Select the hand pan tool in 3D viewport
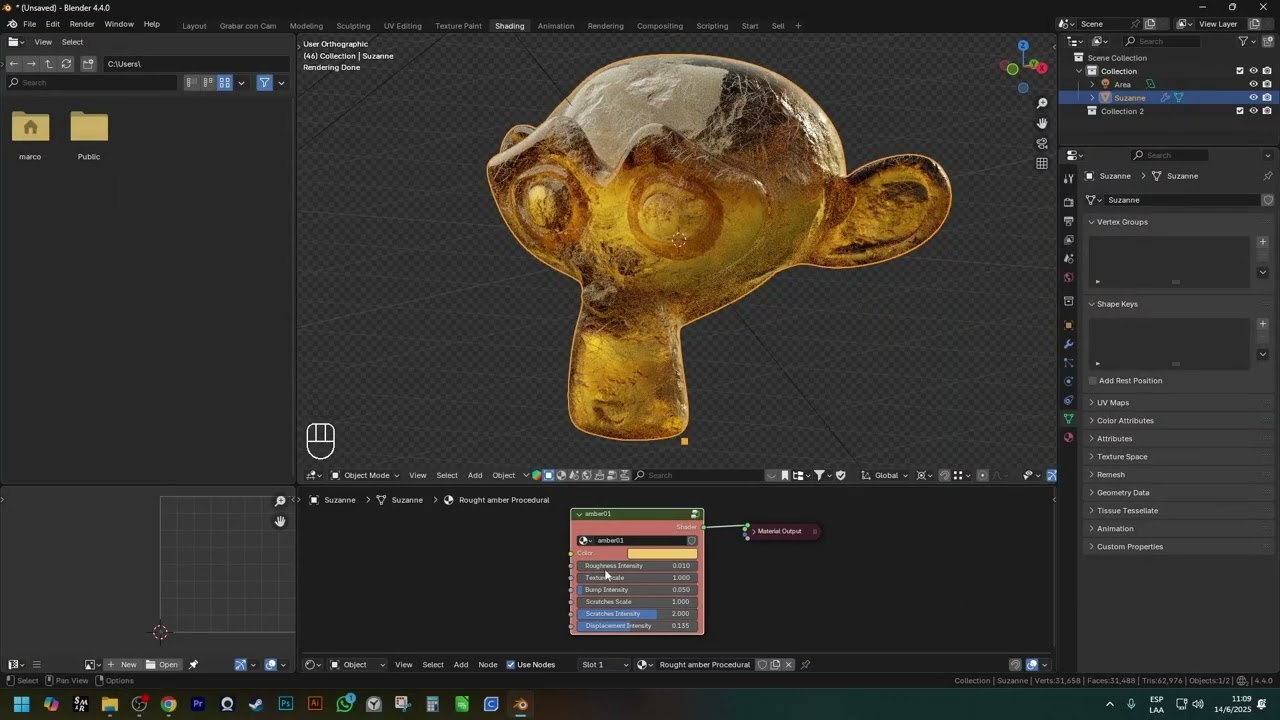The height and width of the screenshot is (720, 1280). (x=1042, y=123)
